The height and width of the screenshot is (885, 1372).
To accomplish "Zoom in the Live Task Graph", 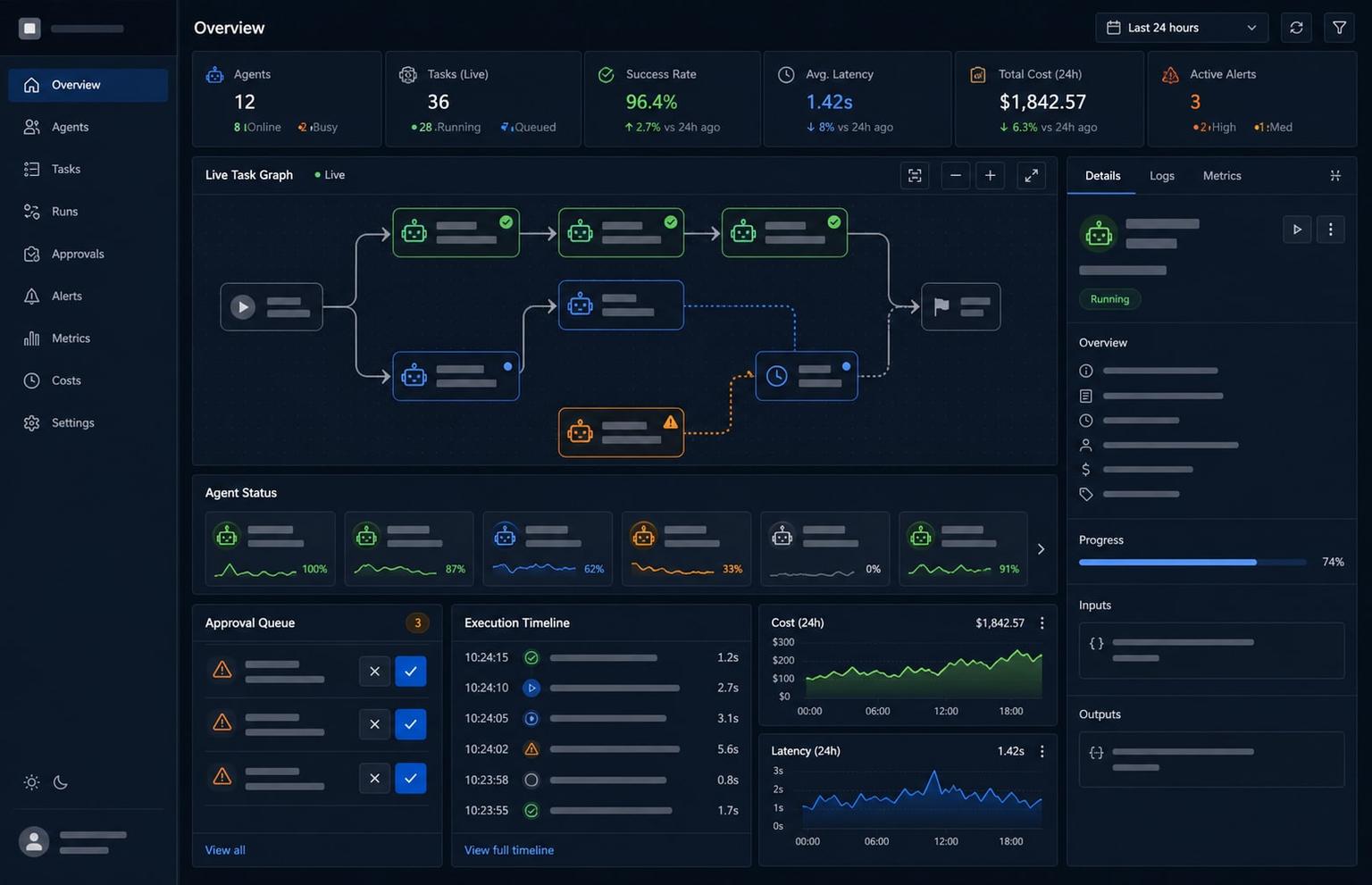I will pyautogui.click(x=990, y=175).
